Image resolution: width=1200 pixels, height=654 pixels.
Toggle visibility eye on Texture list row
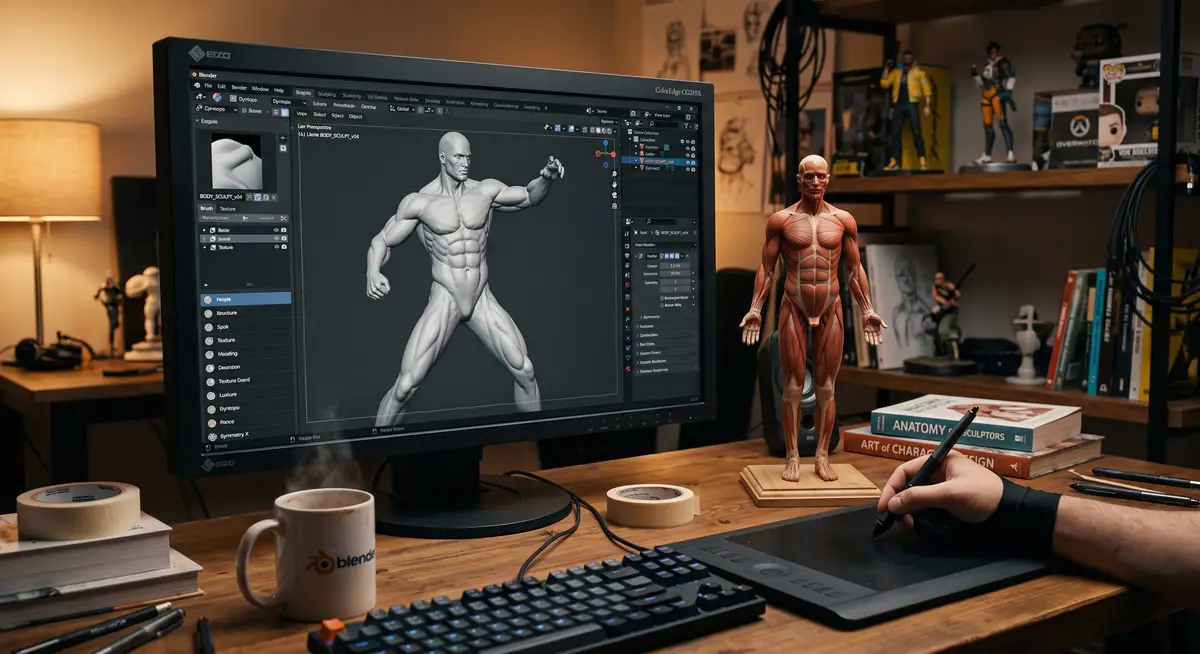coord(276,247)
